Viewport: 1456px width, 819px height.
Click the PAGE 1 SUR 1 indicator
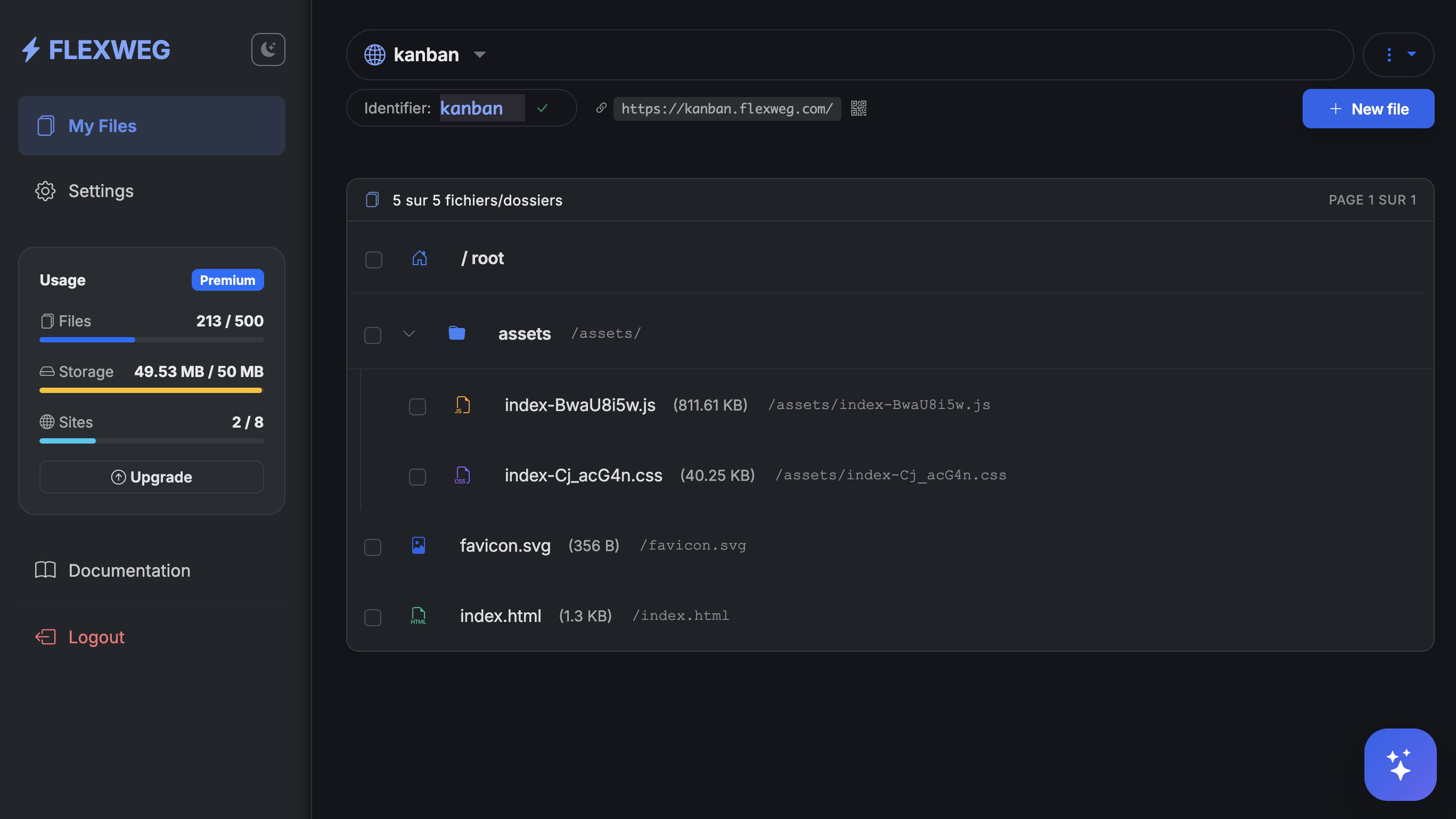click(1372, 200)
